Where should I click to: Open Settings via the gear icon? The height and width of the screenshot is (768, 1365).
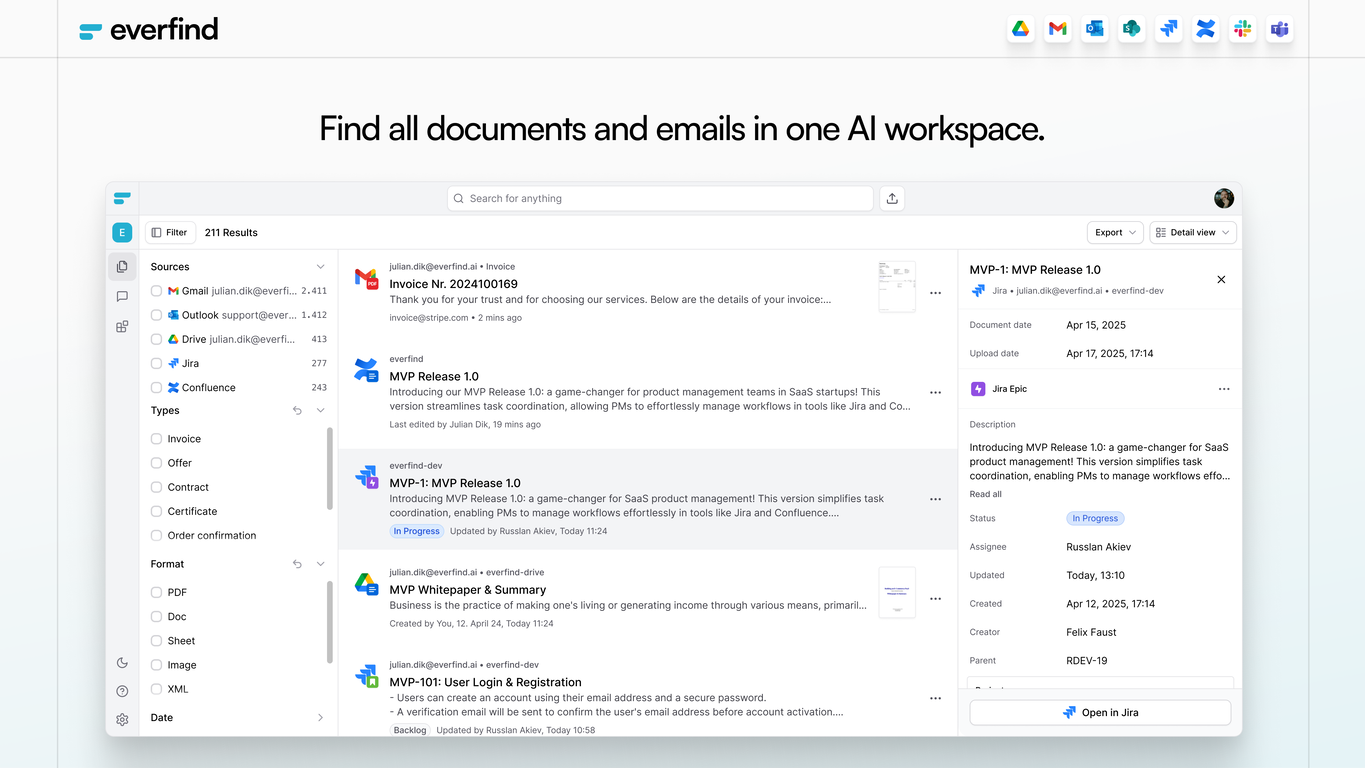121,719
